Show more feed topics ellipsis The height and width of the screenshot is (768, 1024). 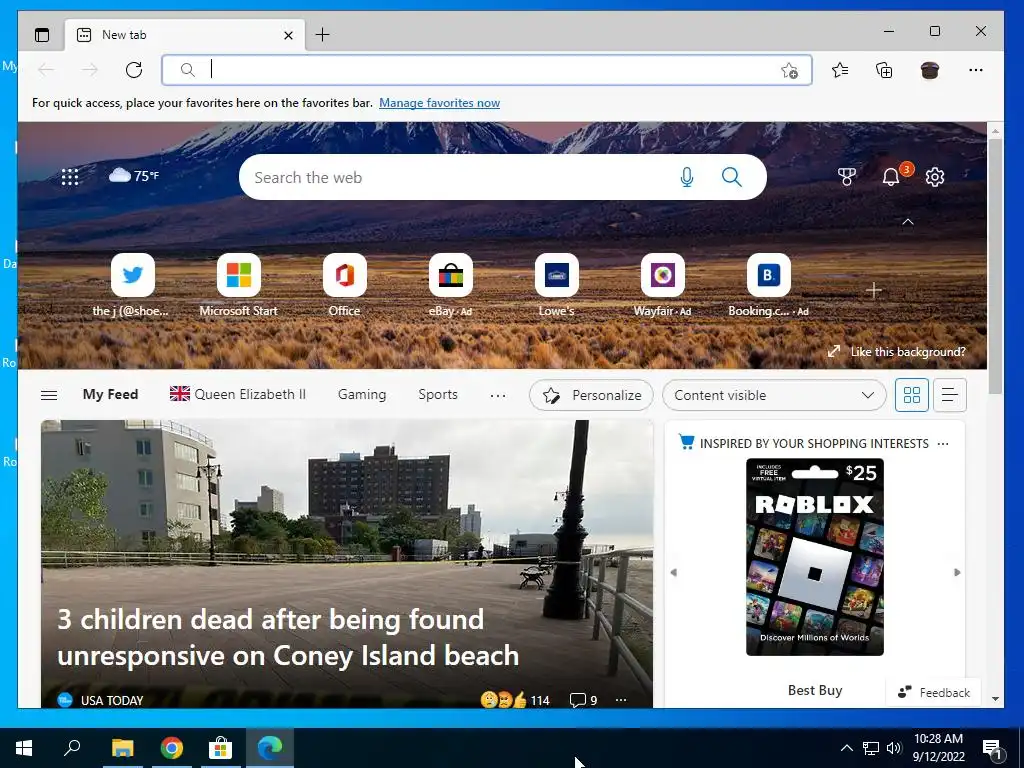tap(498, 395)
